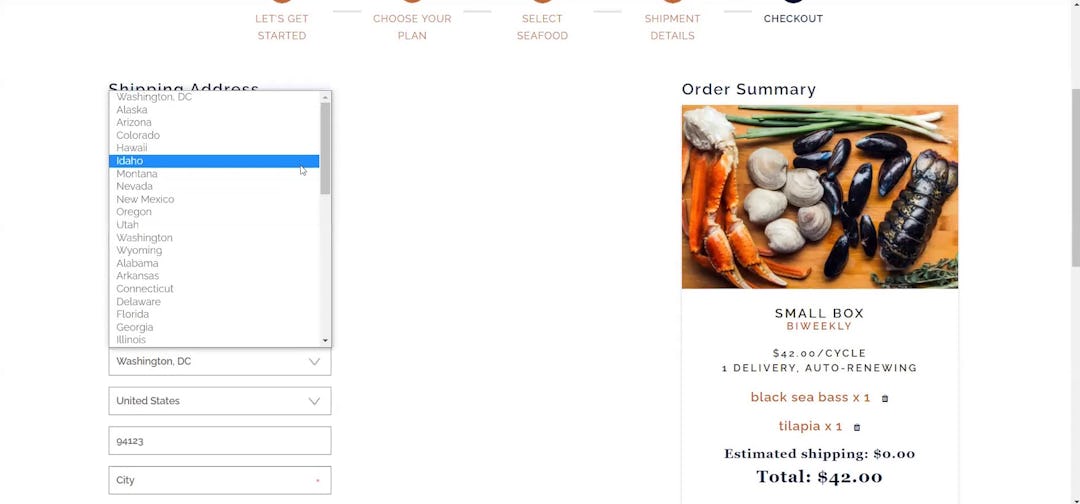Viewport: 1080px width, 504px height.
Task: Go back to the Select Seafood step
Action: [542, 27]
